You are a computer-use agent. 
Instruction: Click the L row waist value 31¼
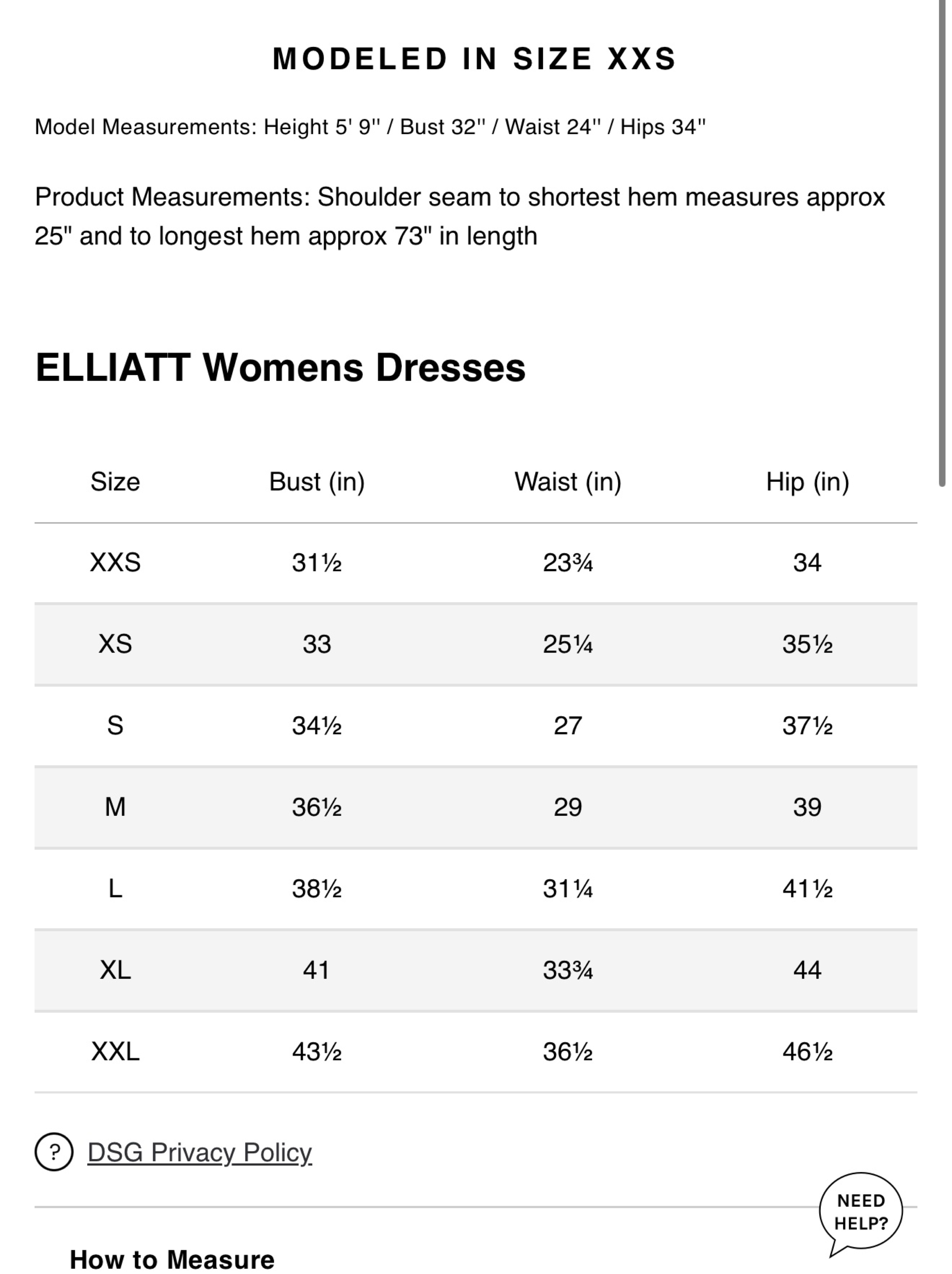pyautogui.click(x=568, y=889)
